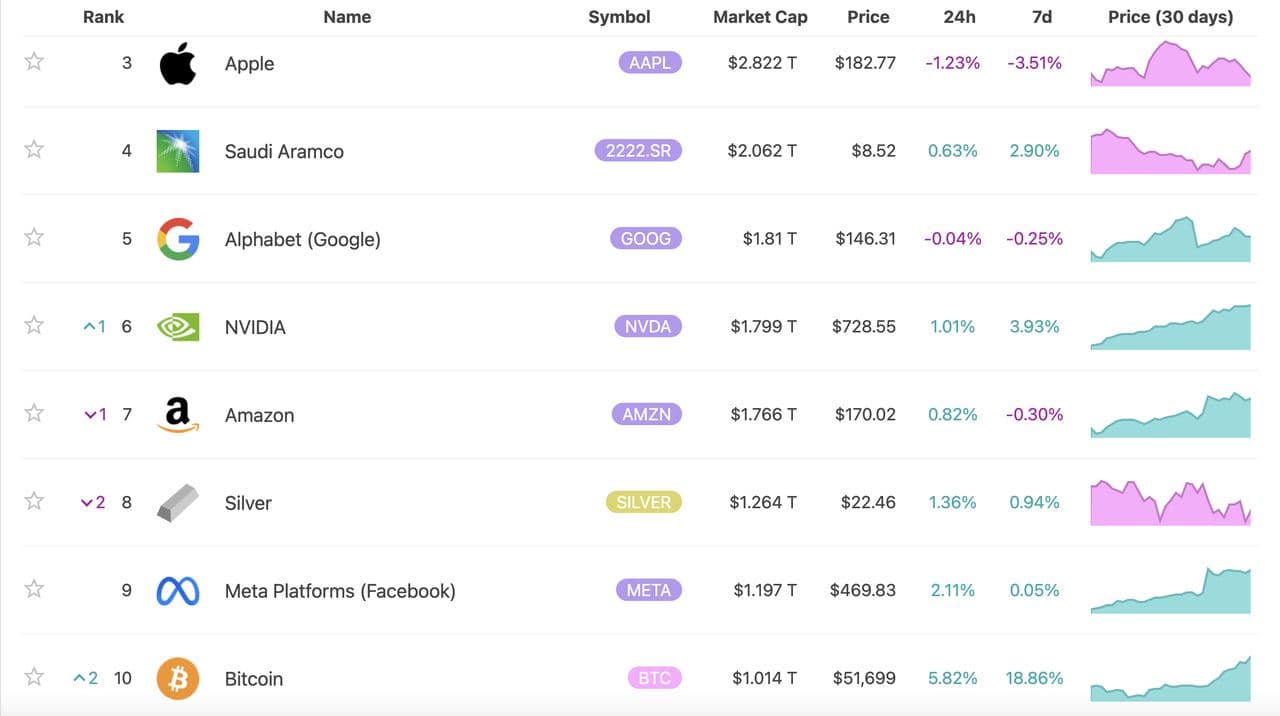Toggle the favorite star for NVIDIA

[34, 325]
